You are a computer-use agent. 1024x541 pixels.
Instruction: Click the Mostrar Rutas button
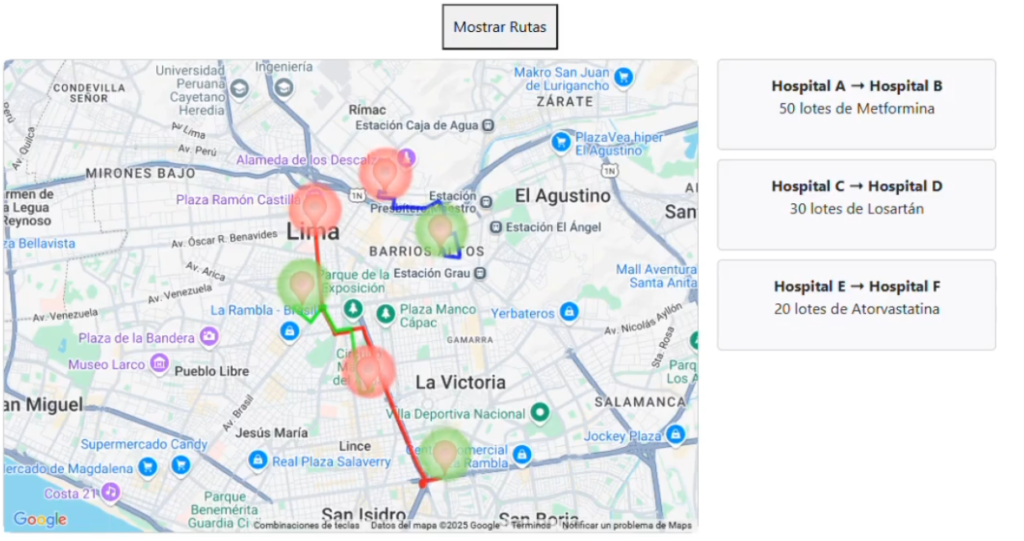(x=499, y=27)
